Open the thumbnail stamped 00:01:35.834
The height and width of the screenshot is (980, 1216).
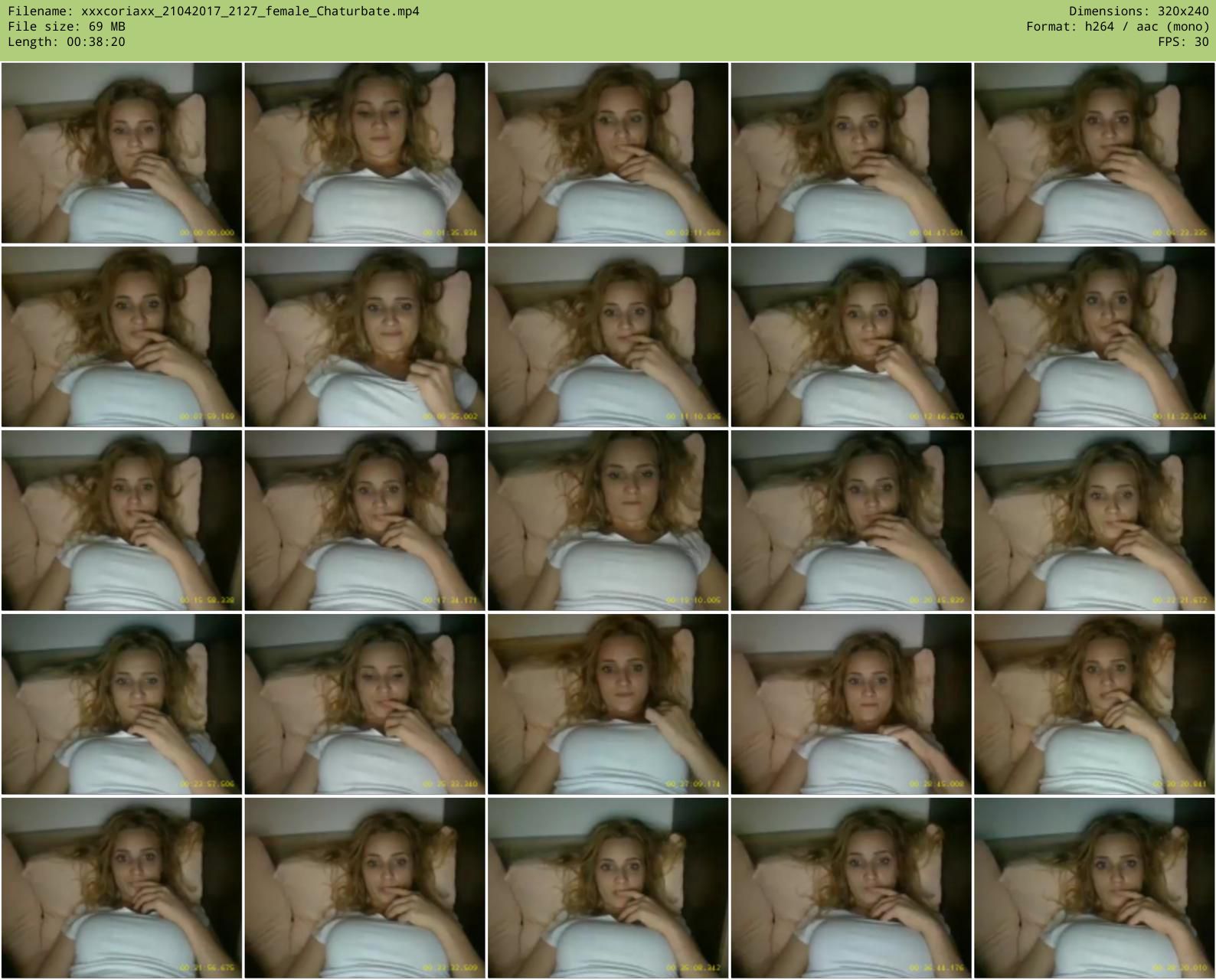point(365,153)
